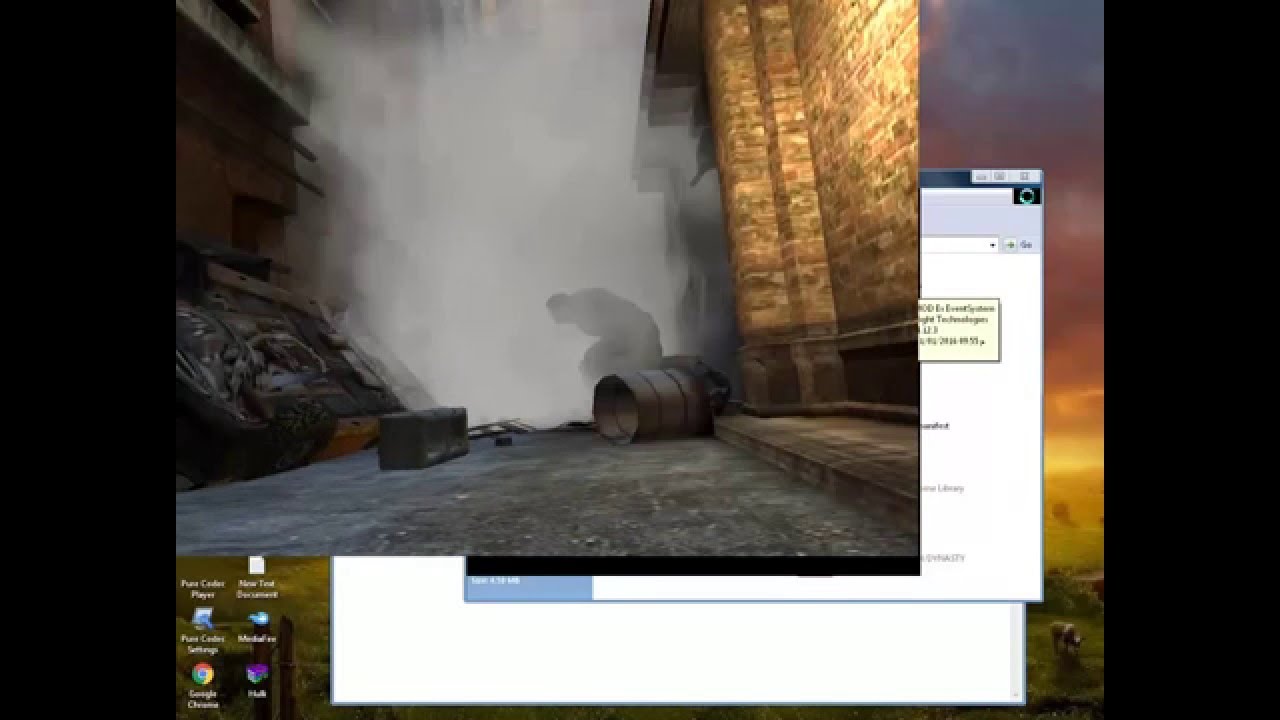Click the throbber logo in the browser window
Screen dimensions: 1280x720
[x=1026, y=196]
